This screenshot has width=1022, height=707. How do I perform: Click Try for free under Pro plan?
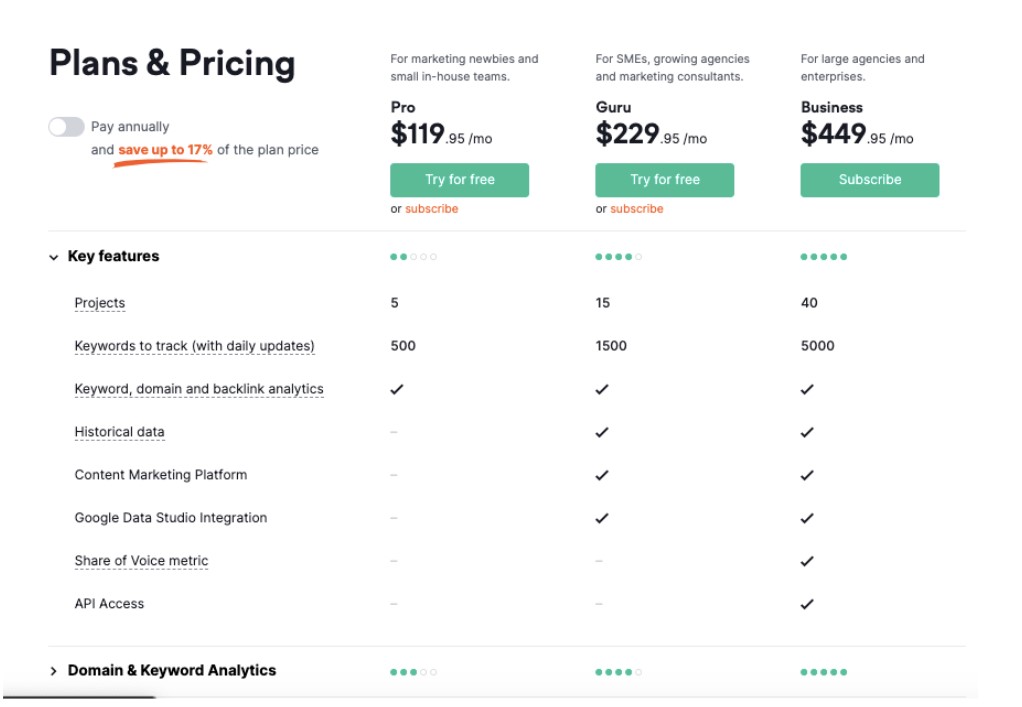click(x=459, y=180)
